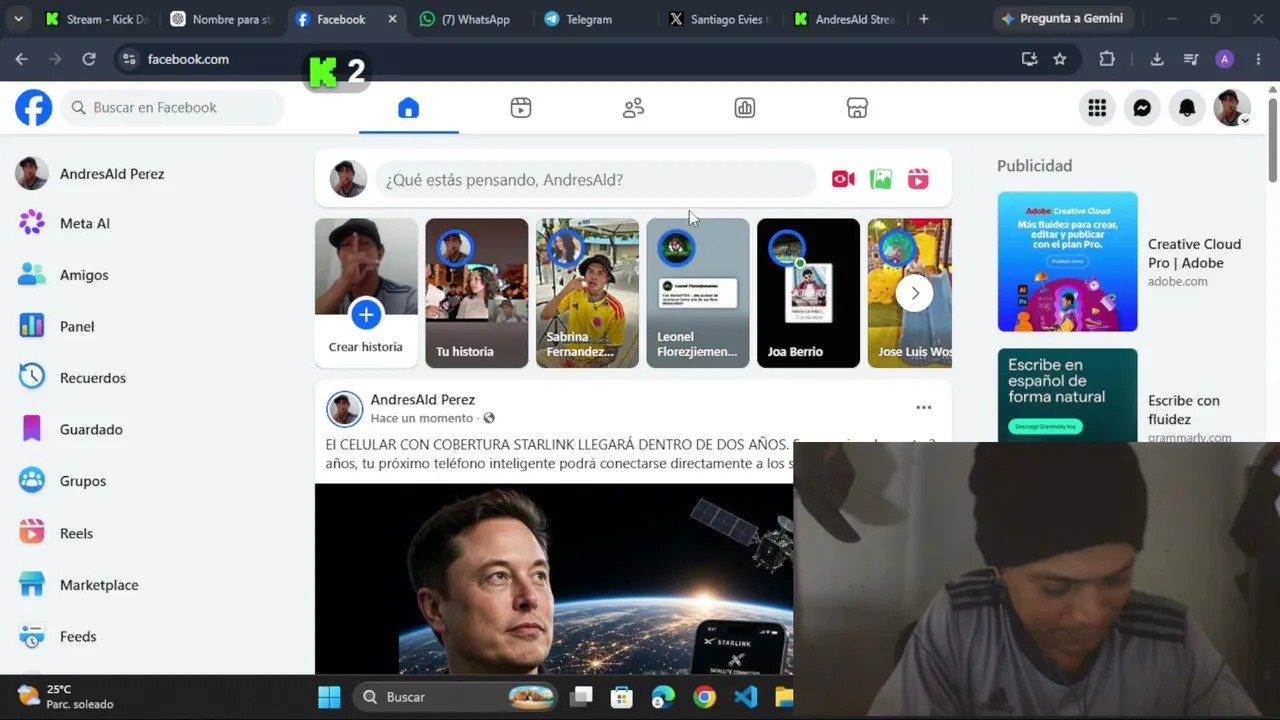Open the Reels video tab in top navigation
1280x720 pixels.
521,108
